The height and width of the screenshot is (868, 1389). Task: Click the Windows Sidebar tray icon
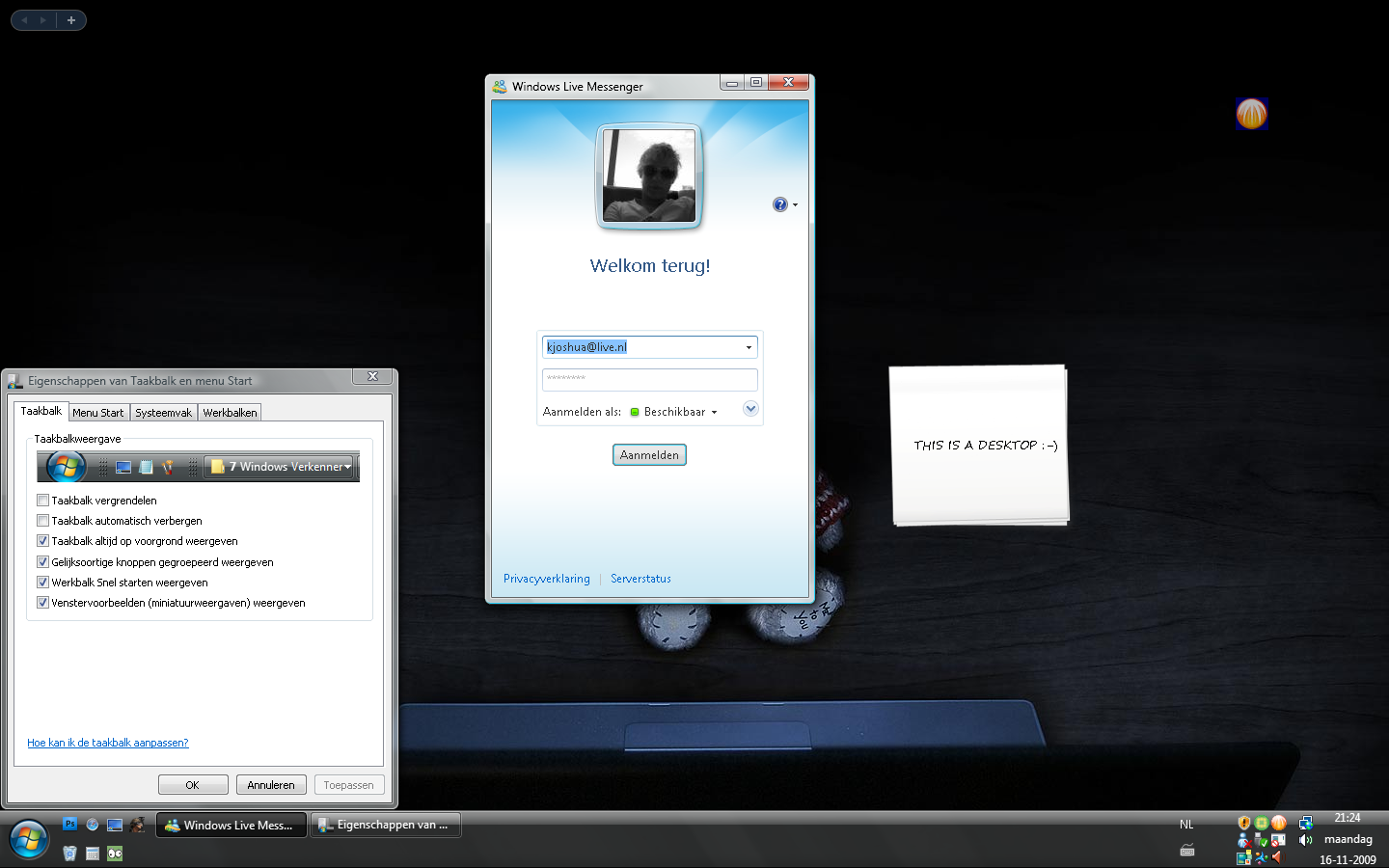pos(1244,857)
